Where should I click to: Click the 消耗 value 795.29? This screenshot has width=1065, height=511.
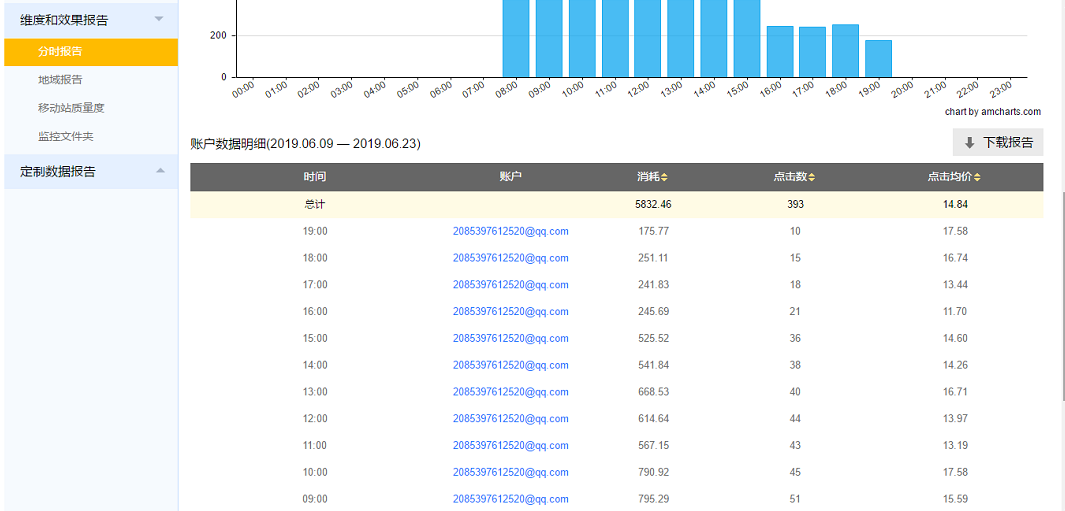tap(653, 499)
